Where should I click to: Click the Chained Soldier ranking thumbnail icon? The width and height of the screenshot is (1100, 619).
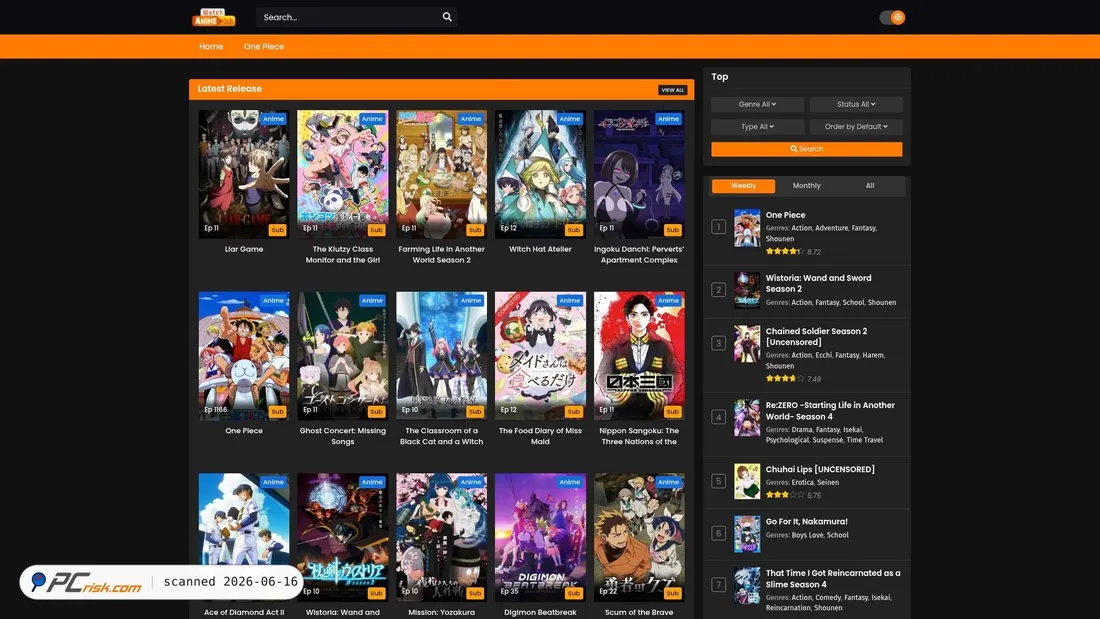747,344
